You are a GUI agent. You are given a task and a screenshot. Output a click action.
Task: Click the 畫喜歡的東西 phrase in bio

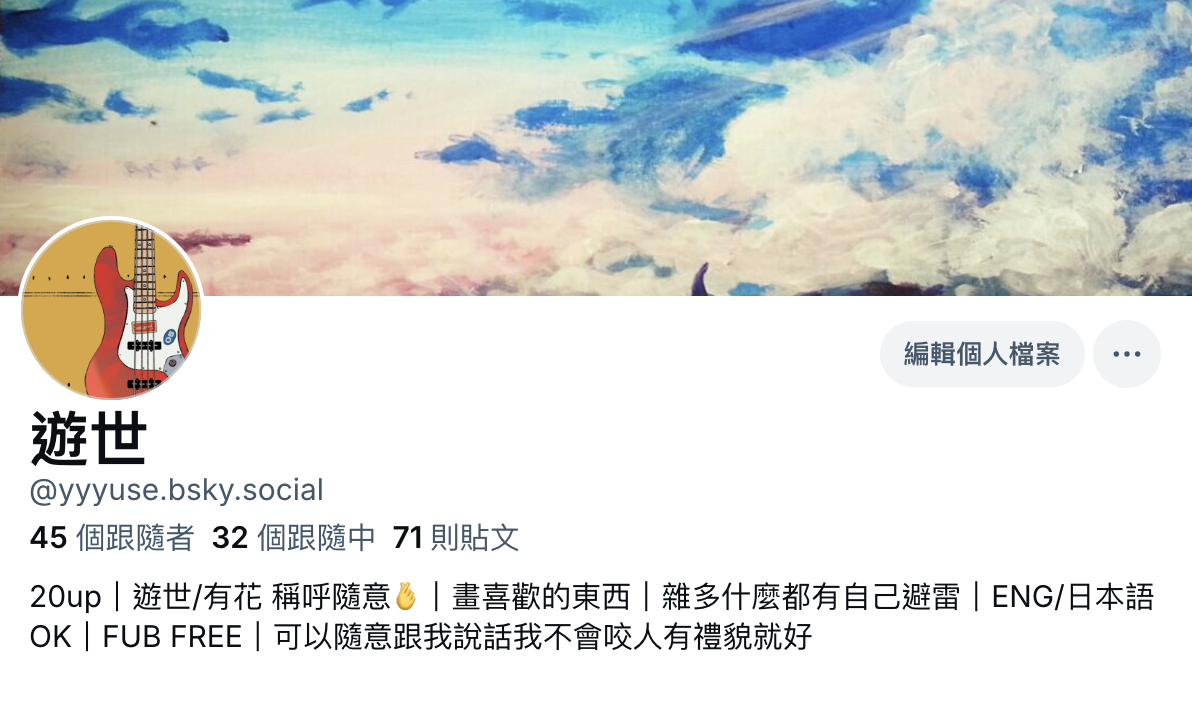point(541,597)
